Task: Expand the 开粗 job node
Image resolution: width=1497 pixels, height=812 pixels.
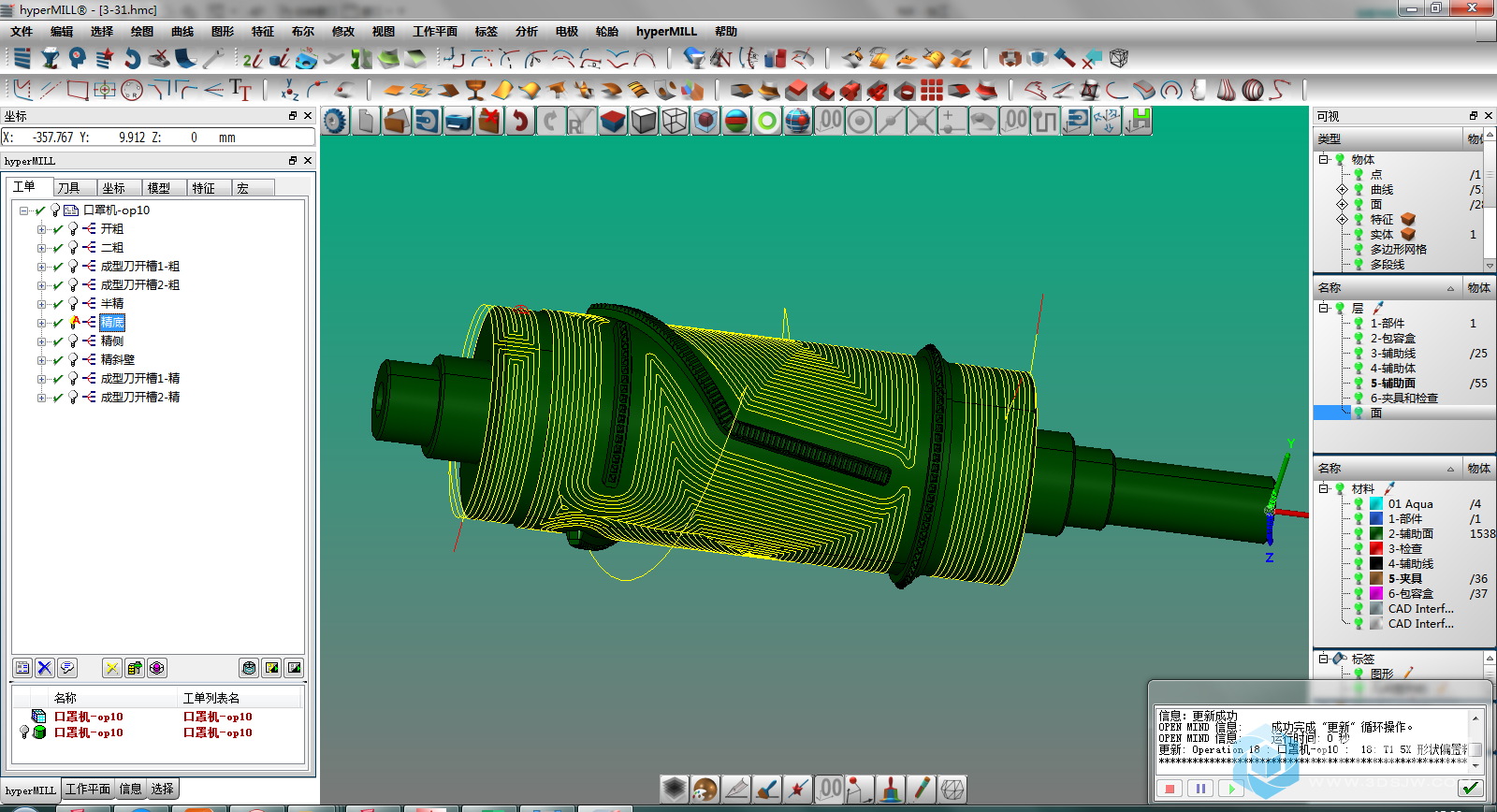Action: tap(41, 229)
